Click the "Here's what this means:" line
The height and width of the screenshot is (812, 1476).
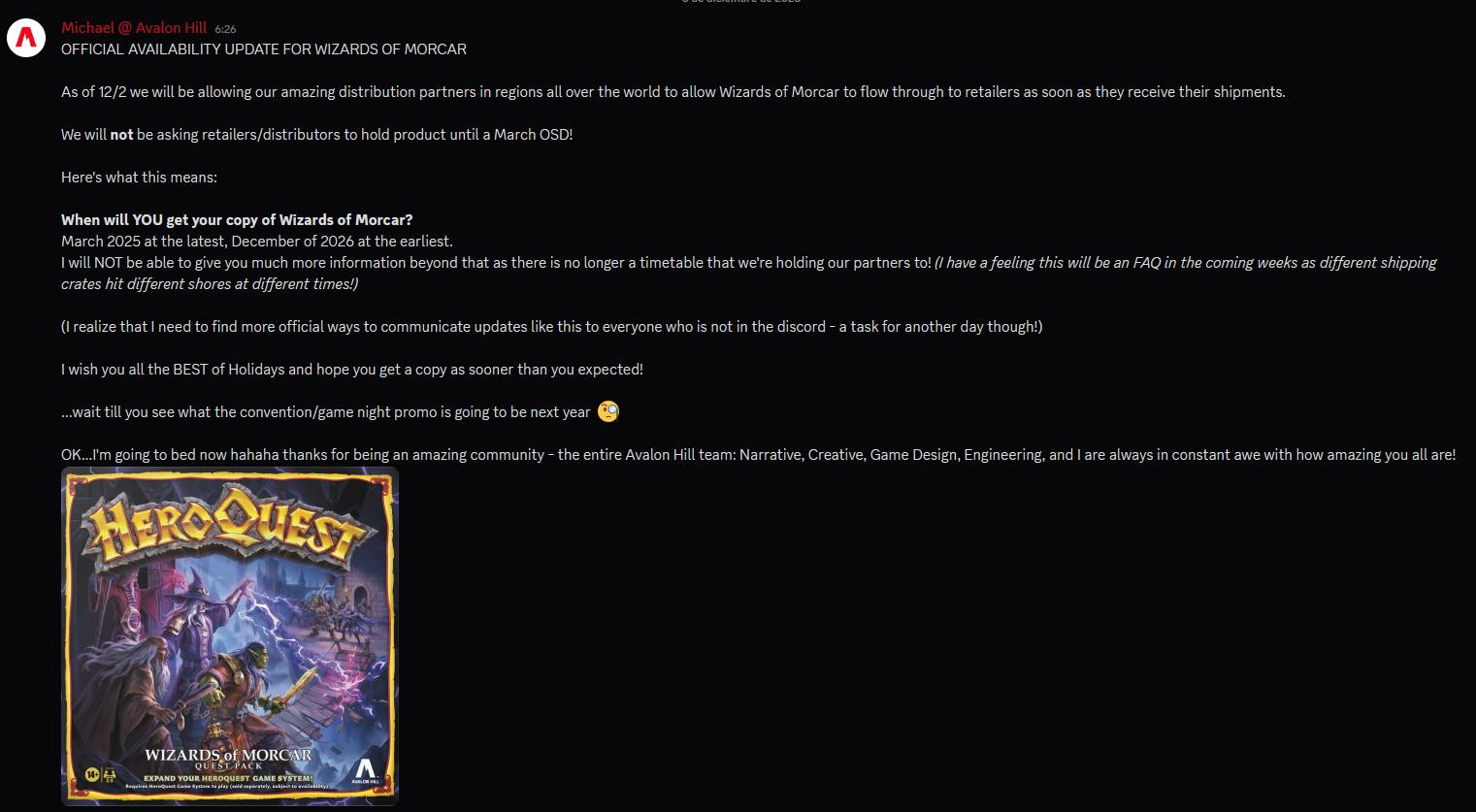tap(139, 178)
